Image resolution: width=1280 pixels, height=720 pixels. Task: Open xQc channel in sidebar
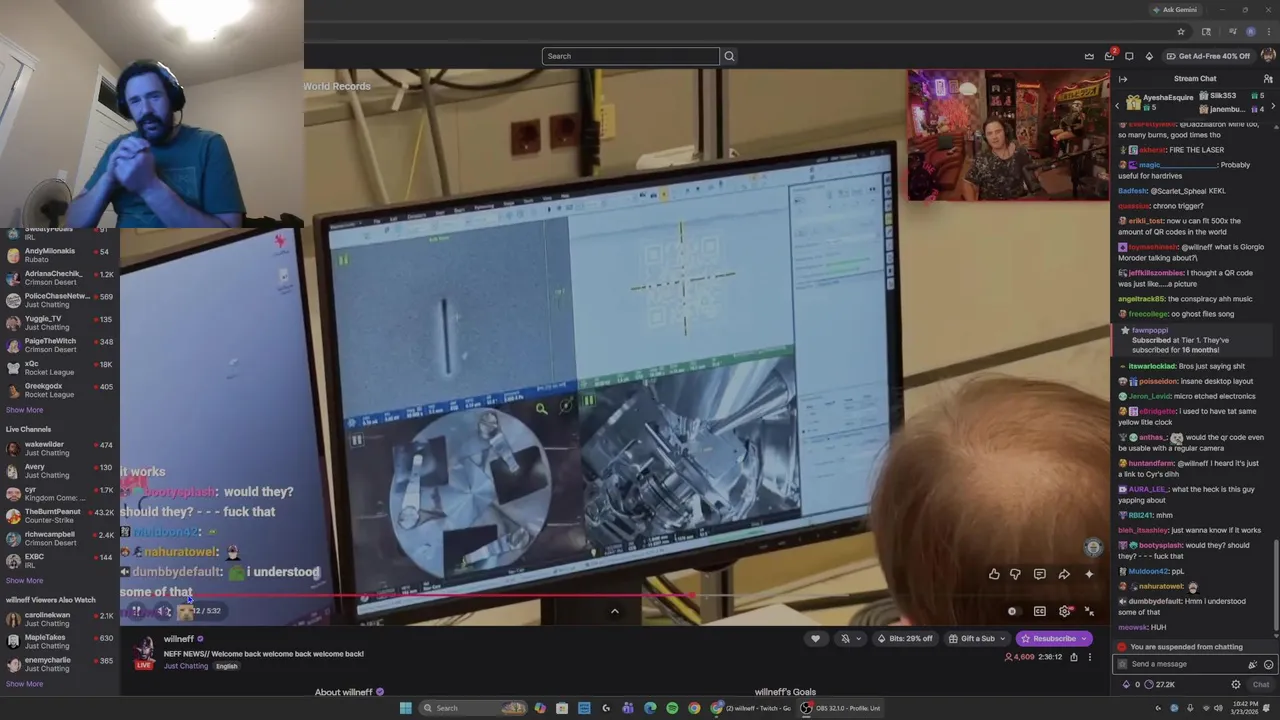tap(58, 368)
